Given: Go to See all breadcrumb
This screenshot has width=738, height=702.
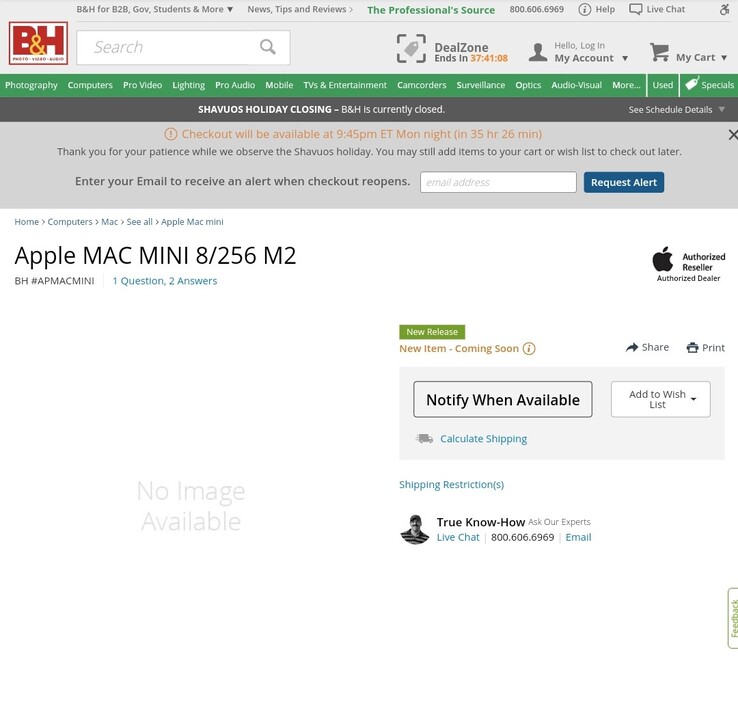Looking at the screenshot, I should tap(139, 222).
